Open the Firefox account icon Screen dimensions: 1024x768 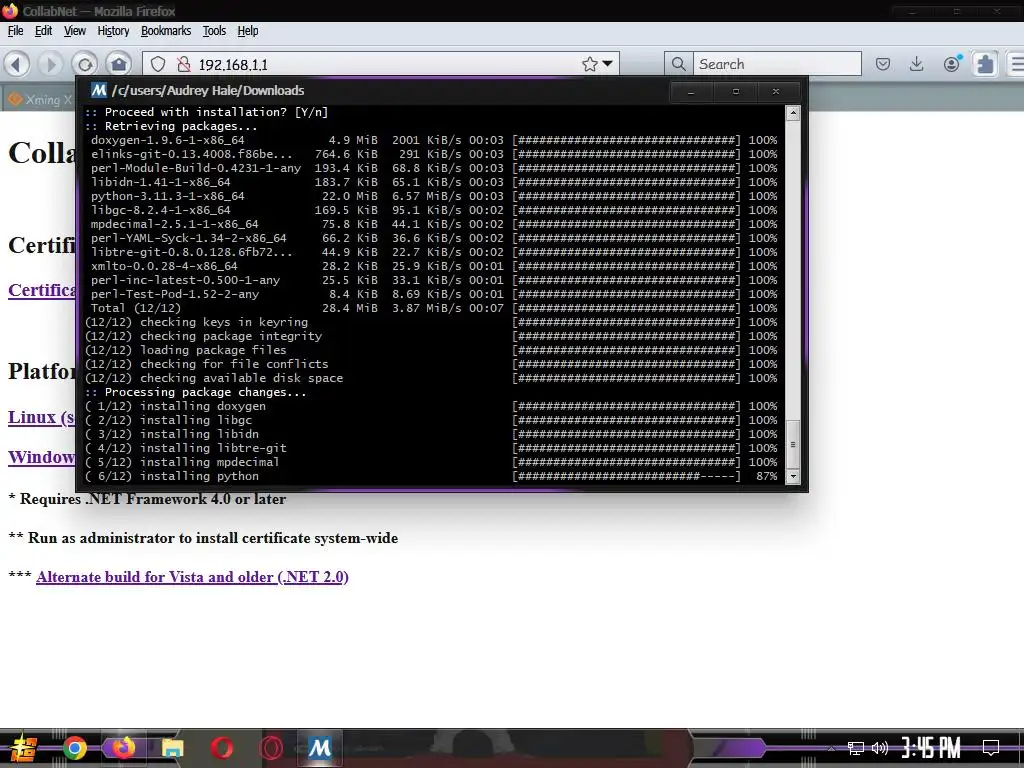click(952, 63)
